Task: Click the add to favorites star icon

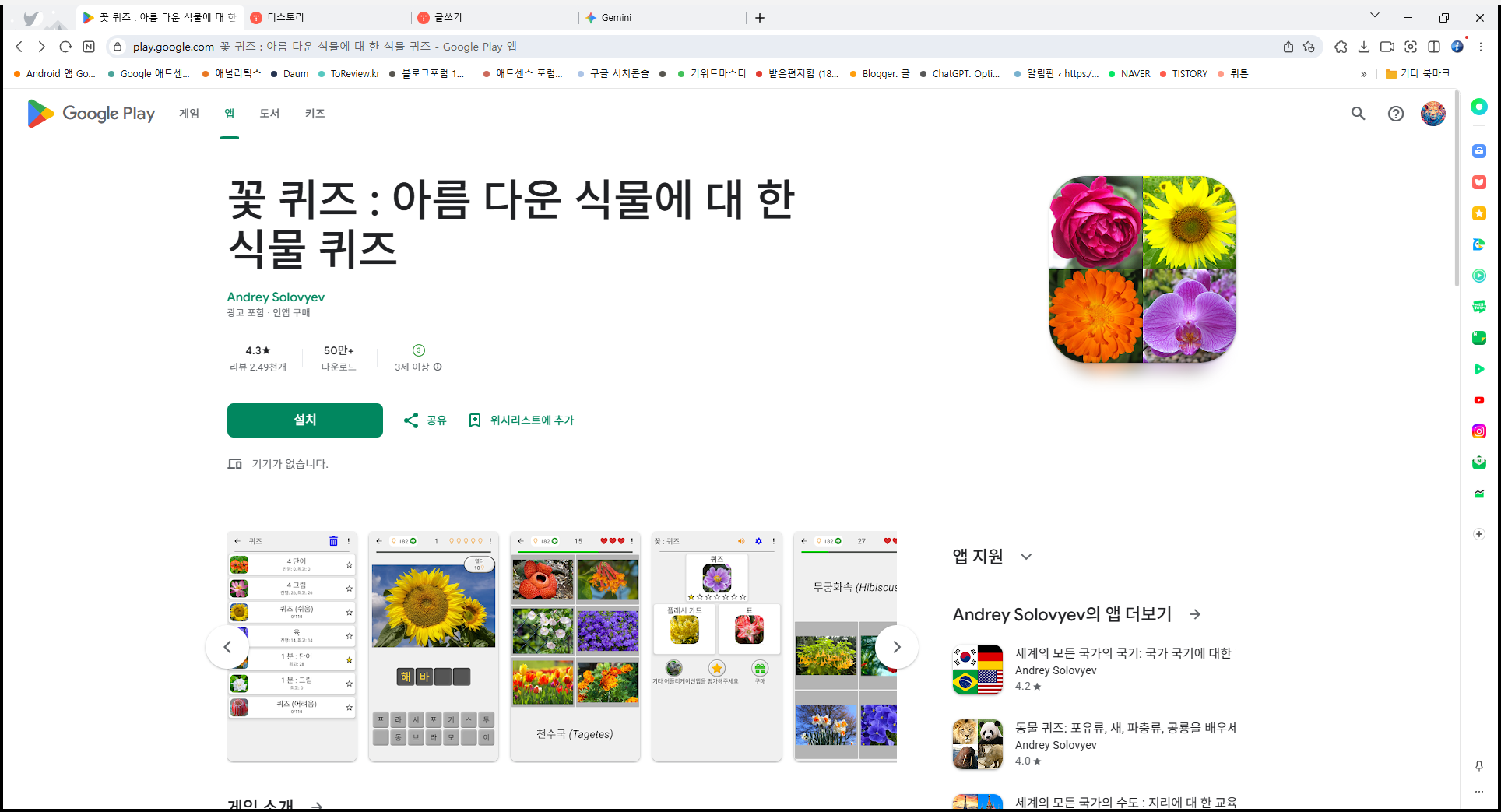Action: (1309, 47)
